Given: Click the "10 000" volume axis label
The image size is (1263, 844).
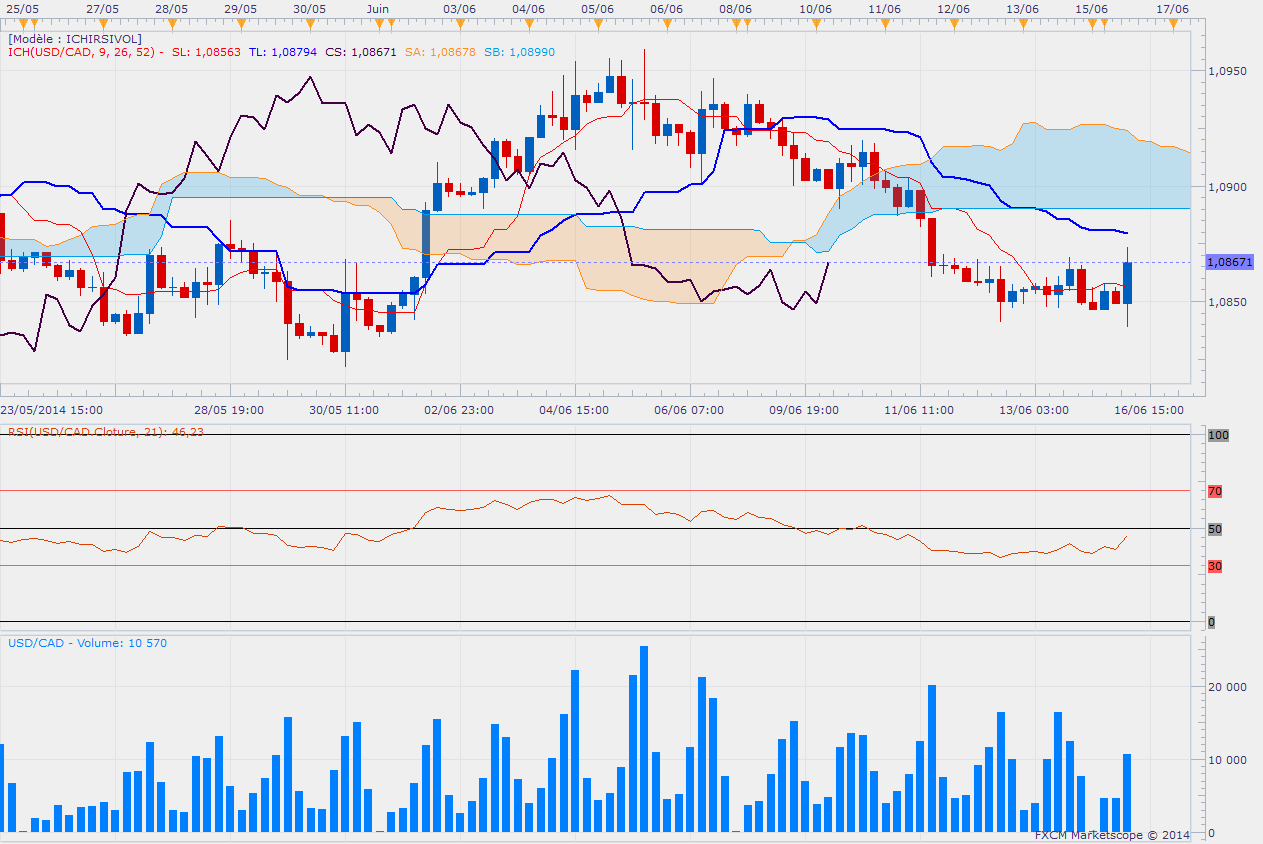Looking at the screenshot, I should point(1226,760).
